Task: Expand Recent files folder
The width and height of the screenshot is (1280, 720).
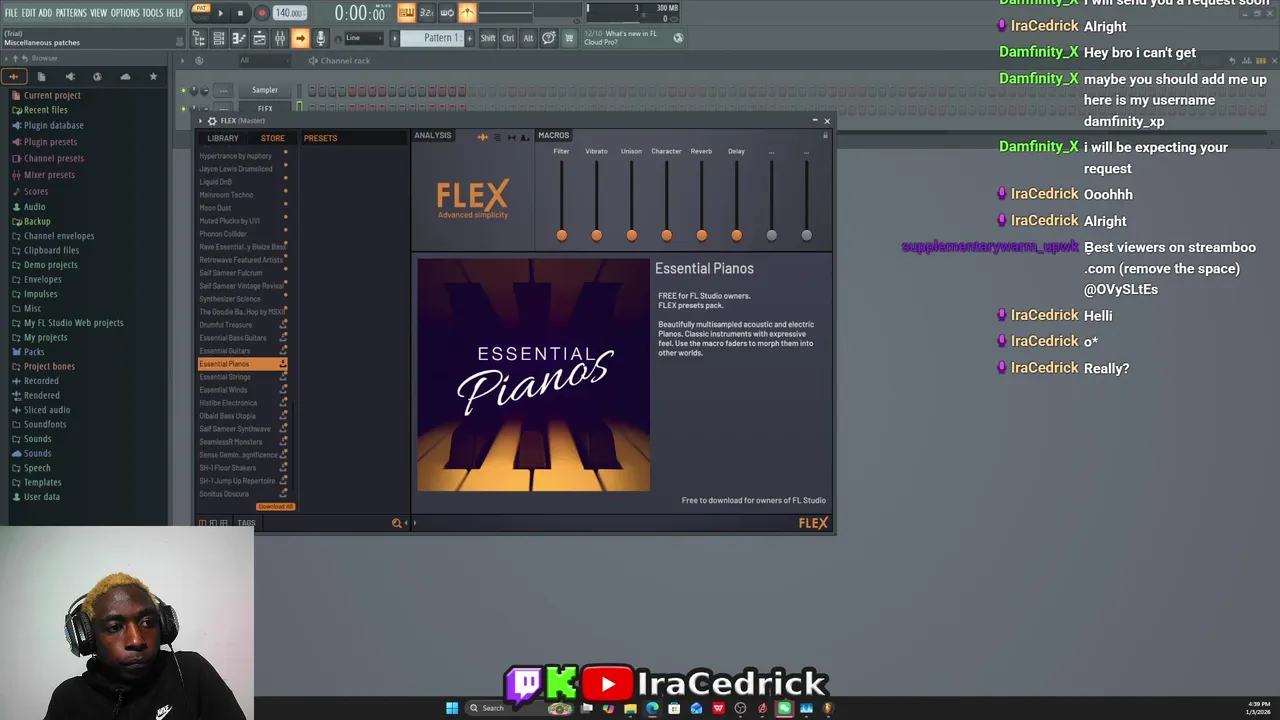Action: 45,110
